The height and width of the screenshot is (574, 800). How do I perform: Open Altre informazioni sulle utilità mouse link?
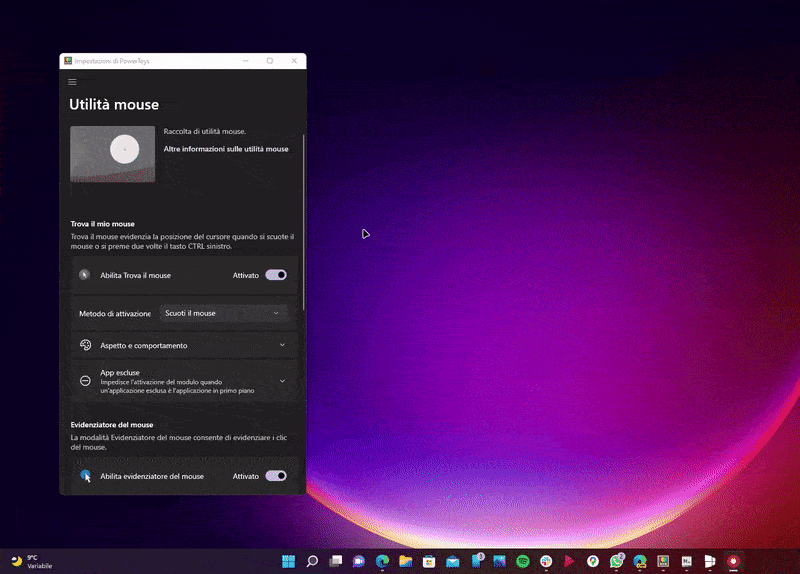click(x=226, y=149)
